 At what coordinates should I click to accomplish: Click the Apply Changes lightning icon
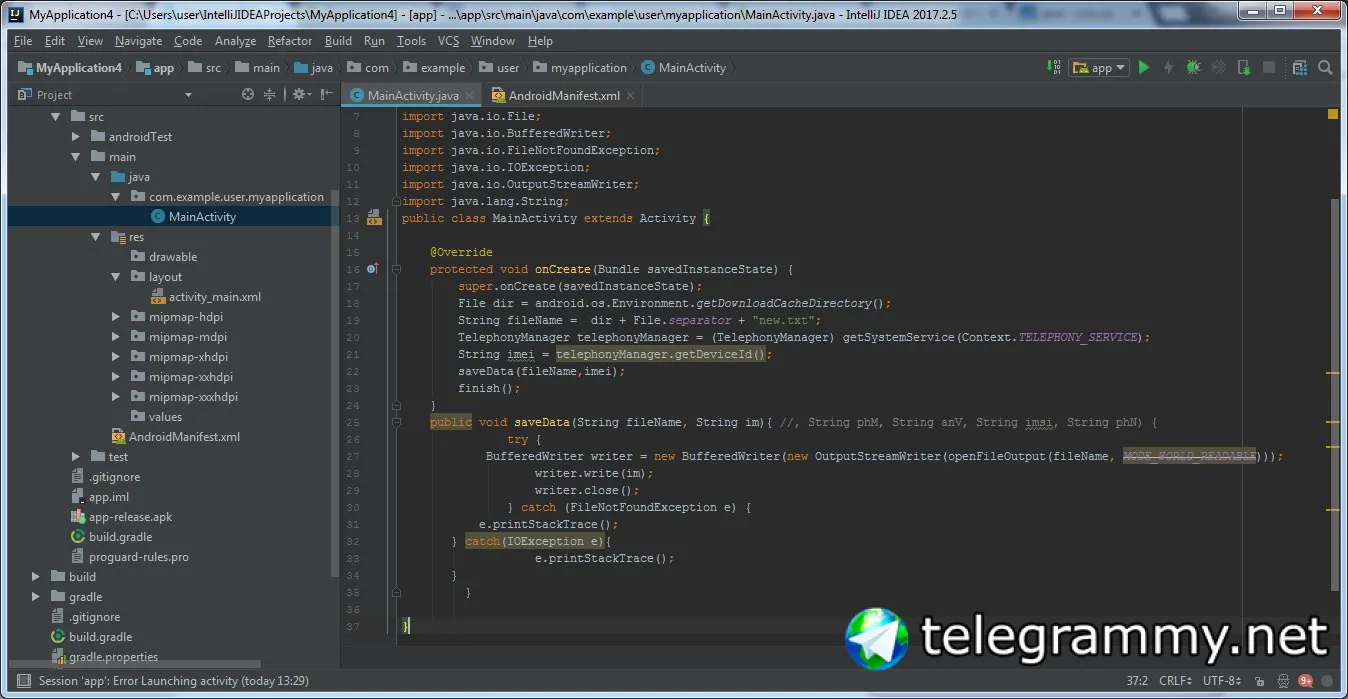coord(1168,68)
